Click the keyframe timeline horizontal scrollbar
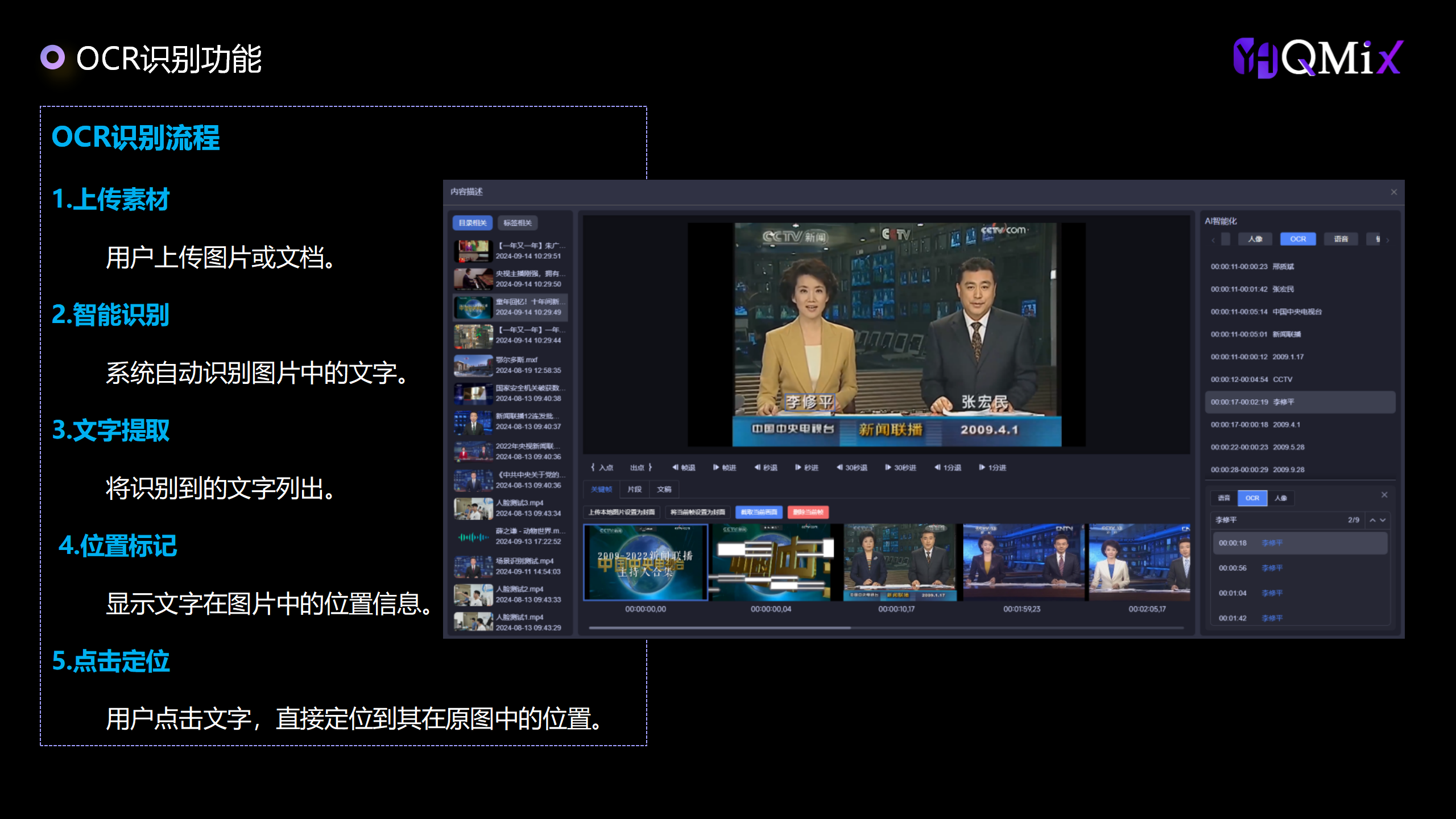 719,628
